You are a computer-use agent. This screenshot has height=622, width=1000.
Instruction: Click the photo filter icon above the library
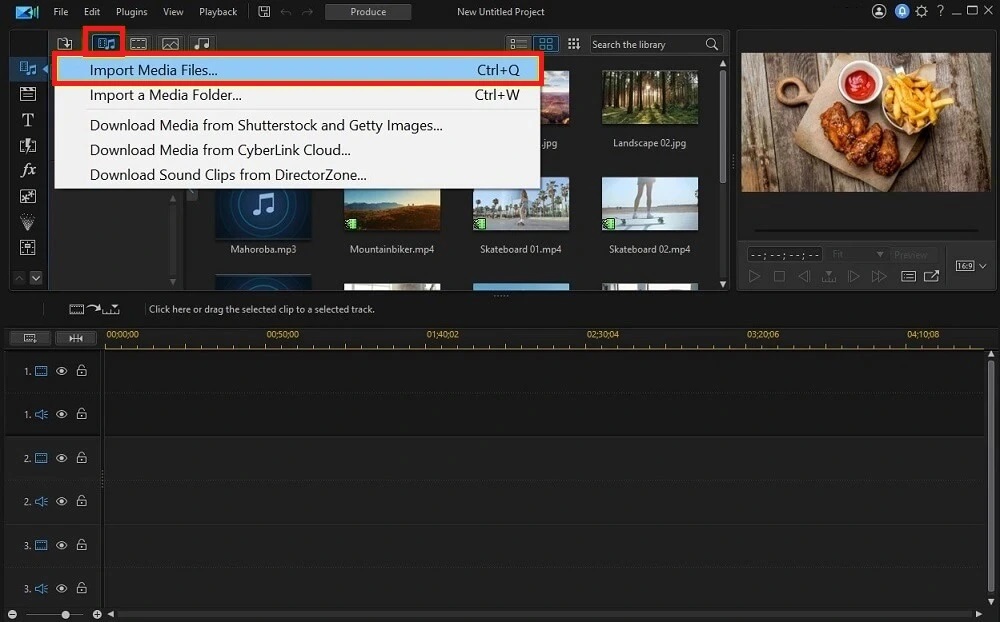pyautogui.click(x=170, y=43)
